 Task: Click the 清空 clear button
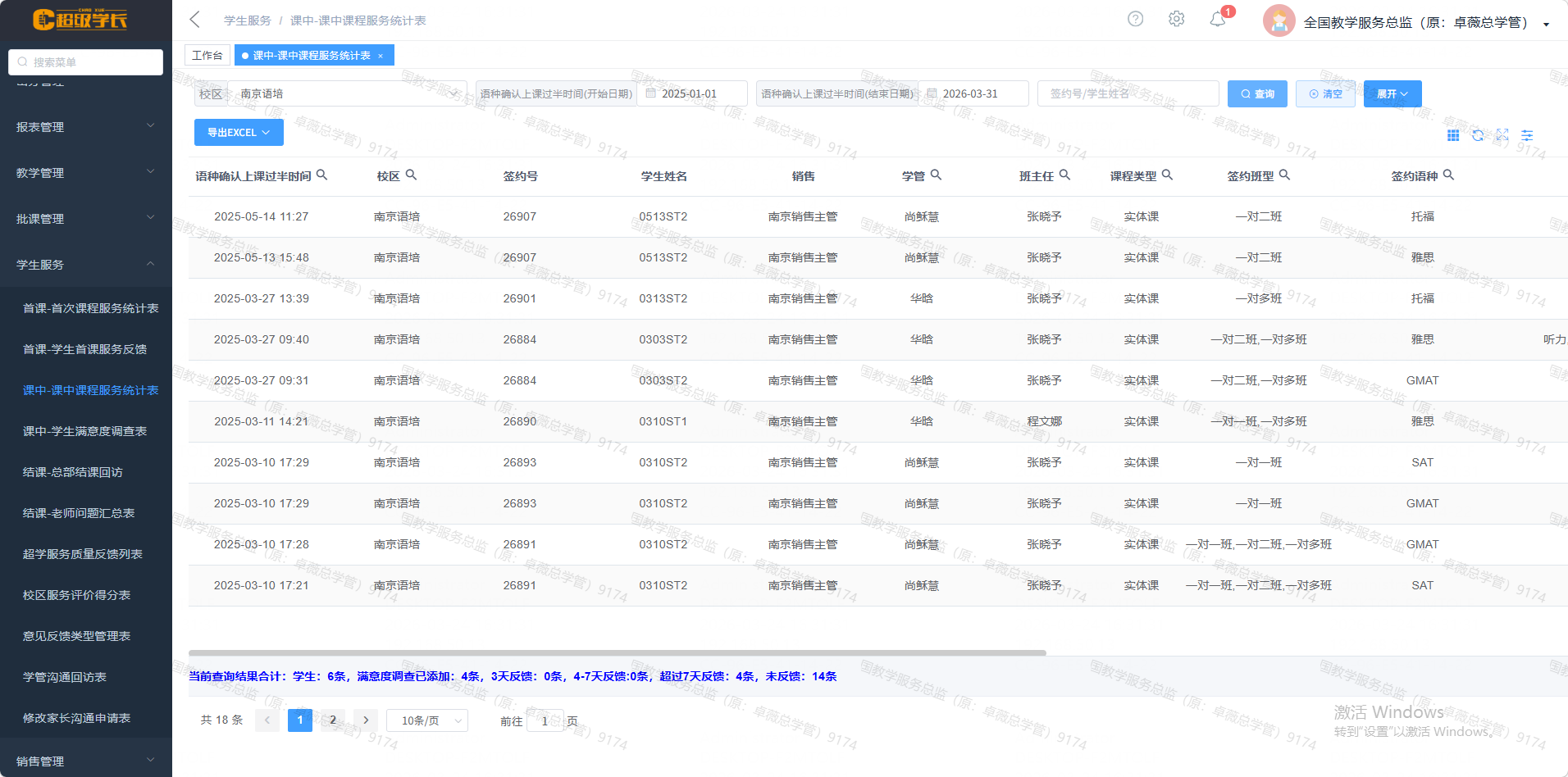pyautogui.click(x=1325, y=93)
